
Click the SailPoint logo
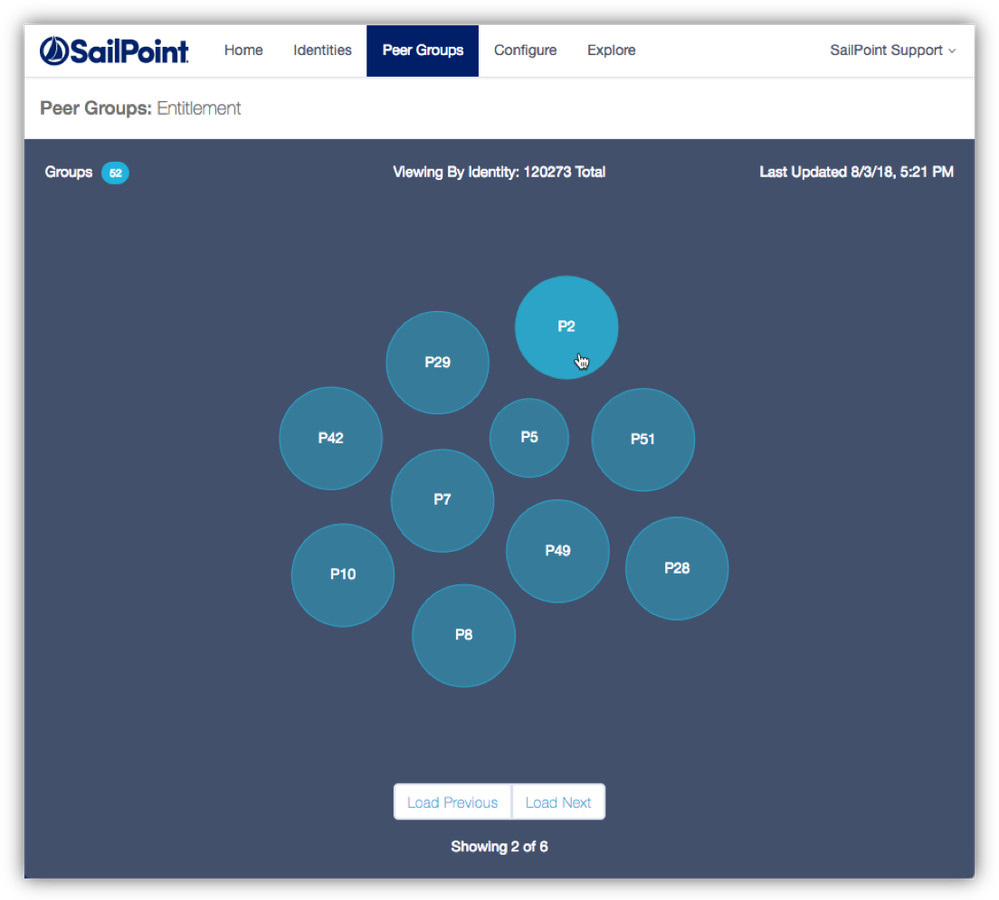(x=114, y=51)
